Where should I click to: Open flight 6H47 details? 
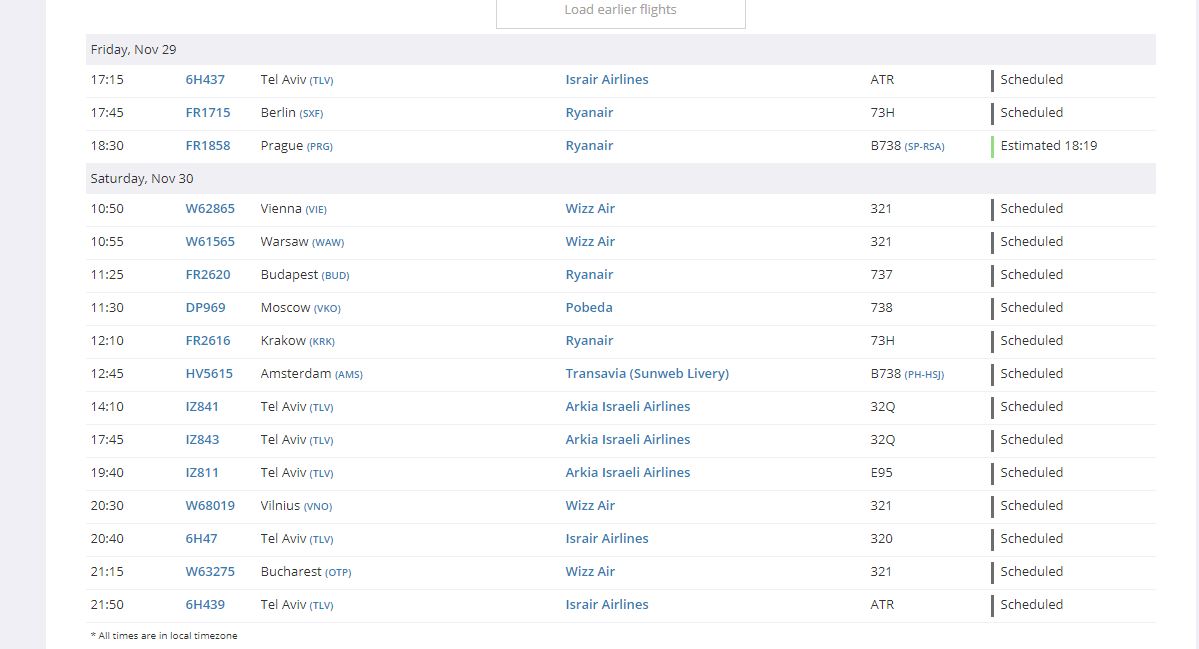(201, 538)
